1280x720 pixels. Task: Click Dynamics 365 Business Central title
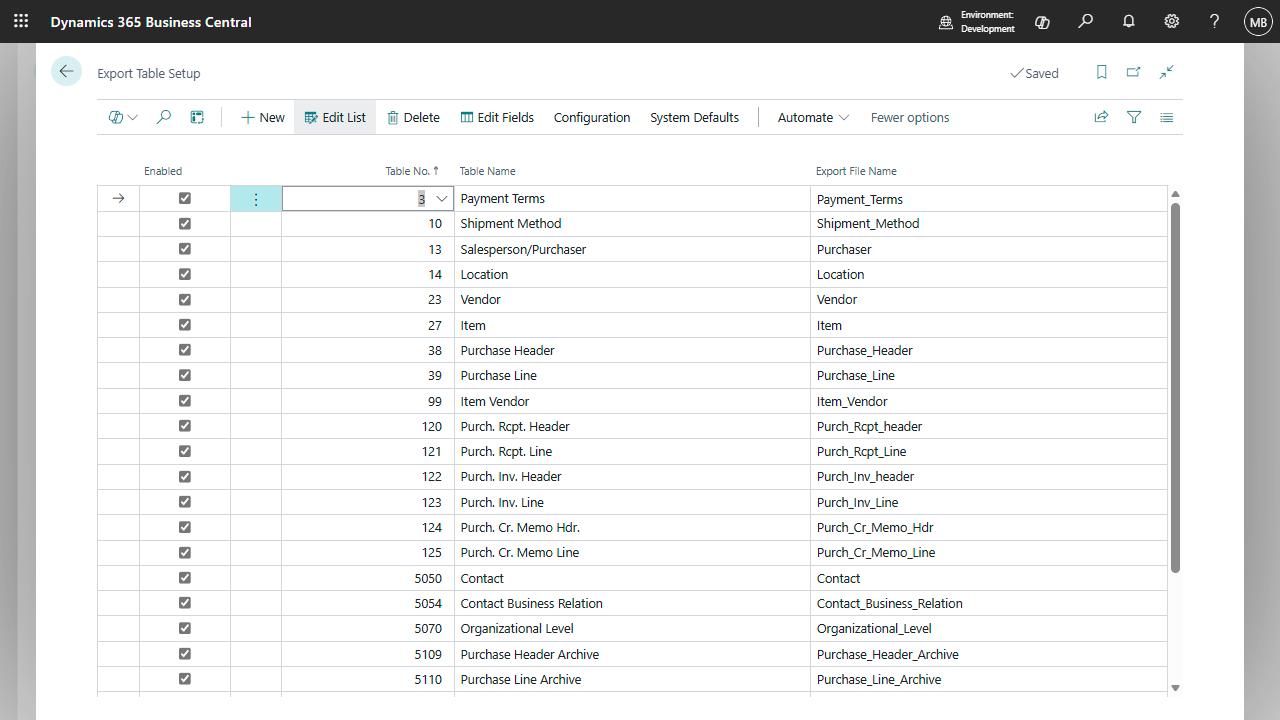coord(151,21)
